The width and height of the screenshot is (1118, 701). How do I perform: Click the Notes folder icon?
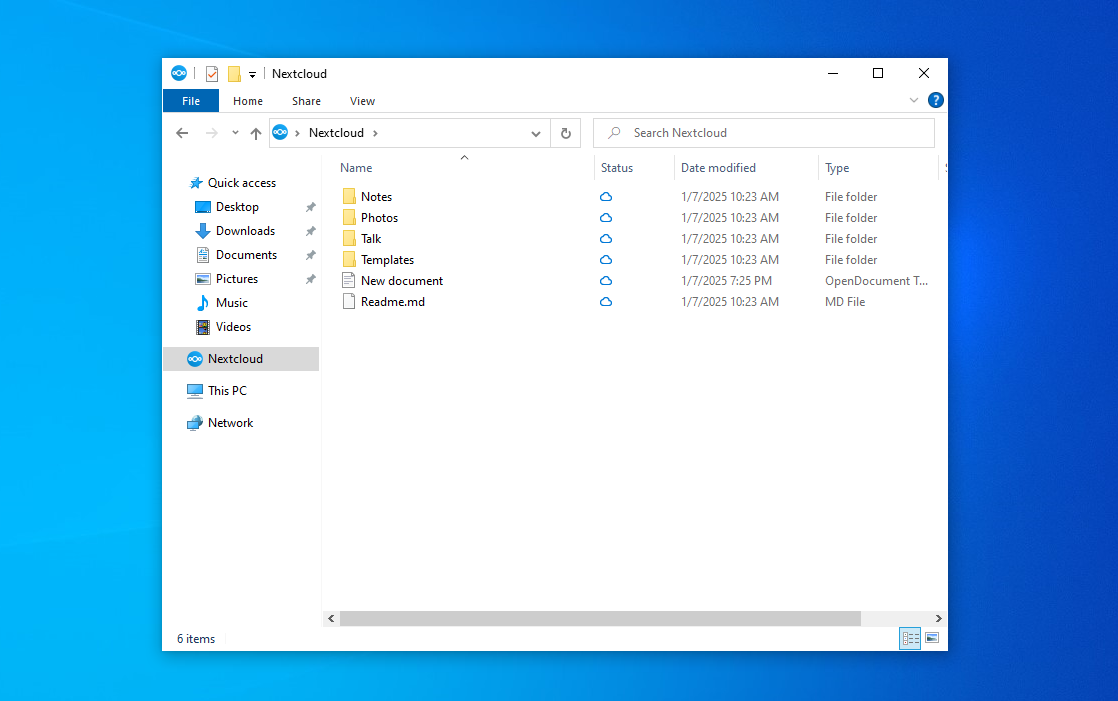point(349,196)
